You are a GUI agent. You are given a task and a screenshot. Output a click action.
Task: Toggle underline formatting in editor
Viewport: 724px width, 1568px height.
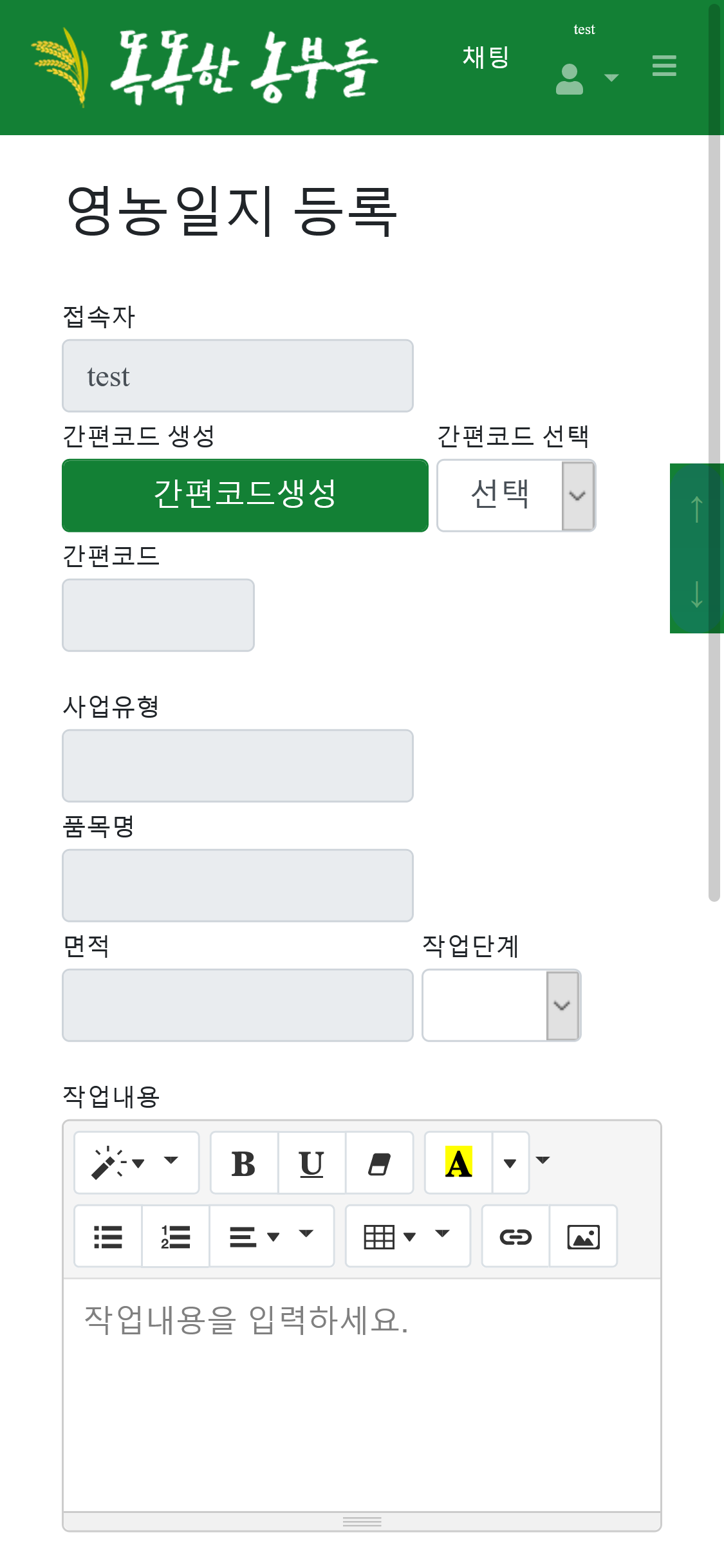[x=311, y=1164]
